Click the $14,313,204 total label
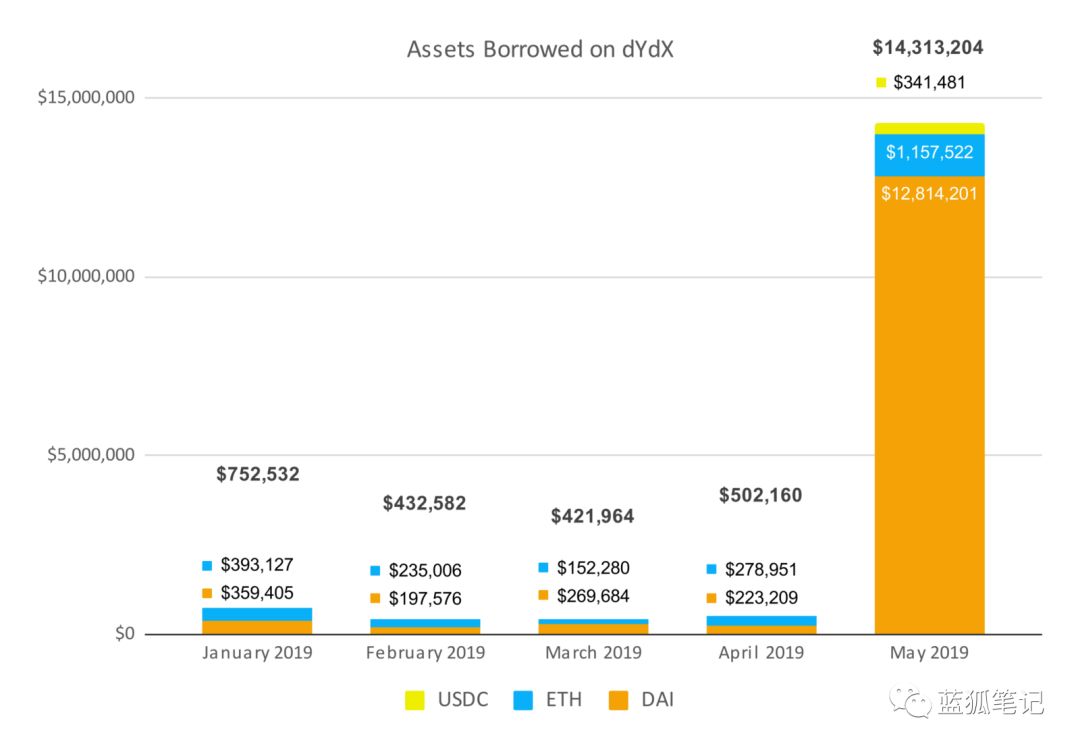The image size is (1080, 750). pyautogui.click(x=928, y=48)
